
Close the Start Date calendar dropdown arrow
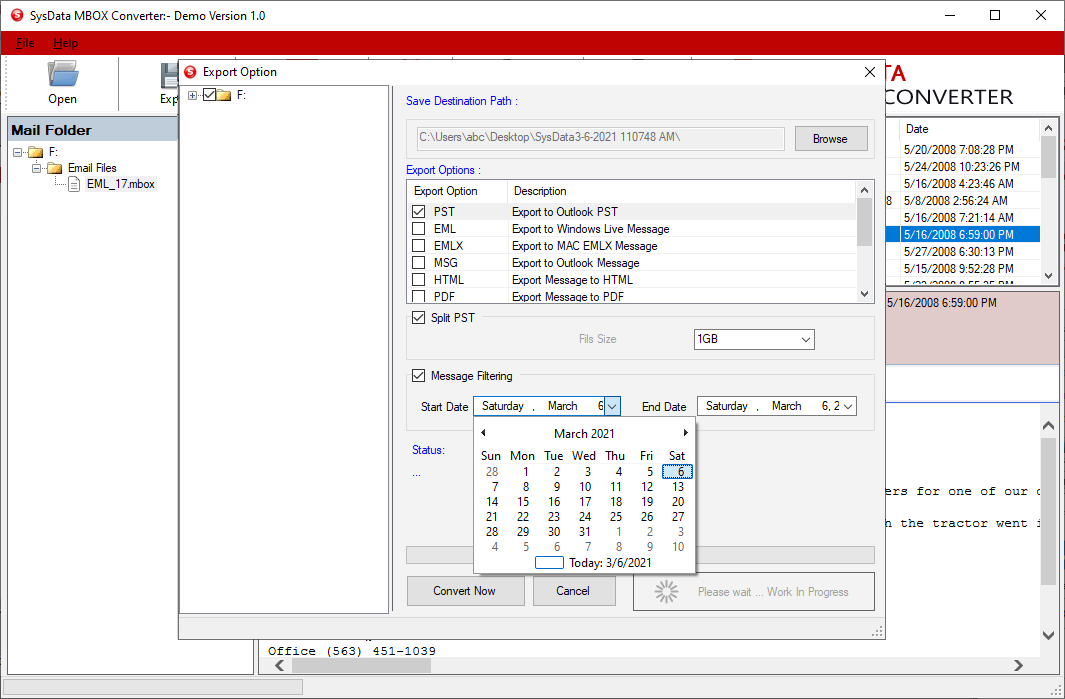612,406
